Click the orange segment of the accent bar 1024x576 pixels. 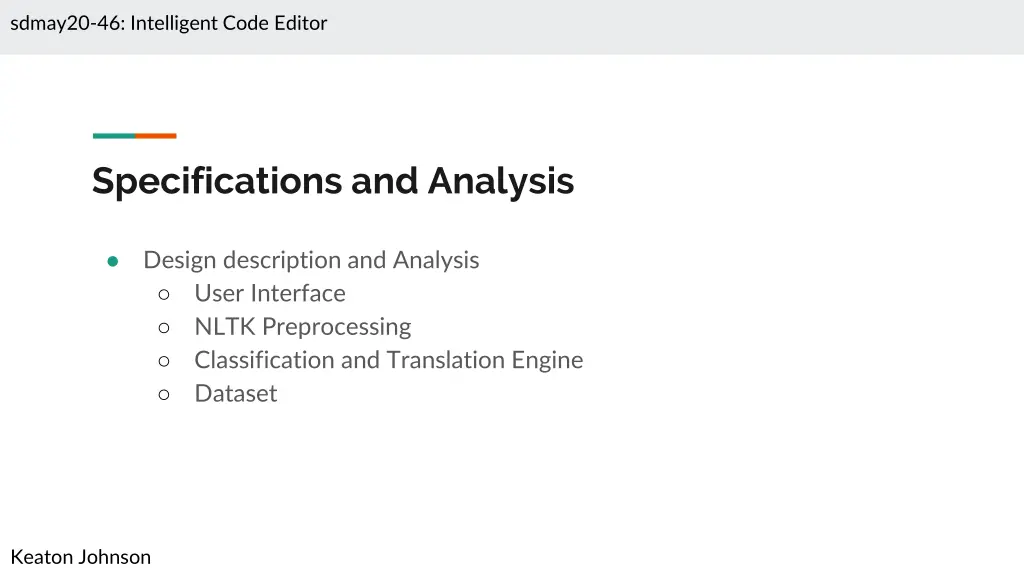(156, 135)
